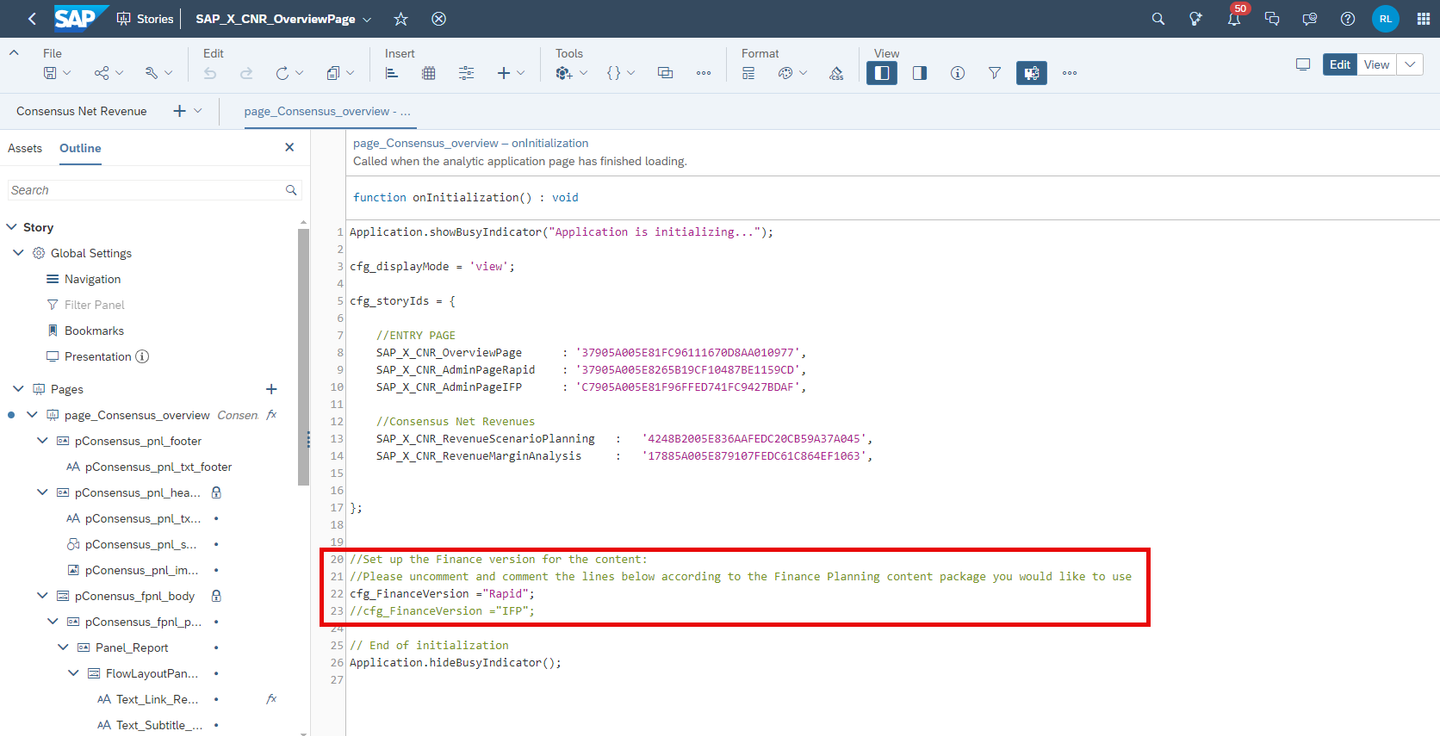Click the outline panel vertical scrollbar

click(x=304, y=355)
